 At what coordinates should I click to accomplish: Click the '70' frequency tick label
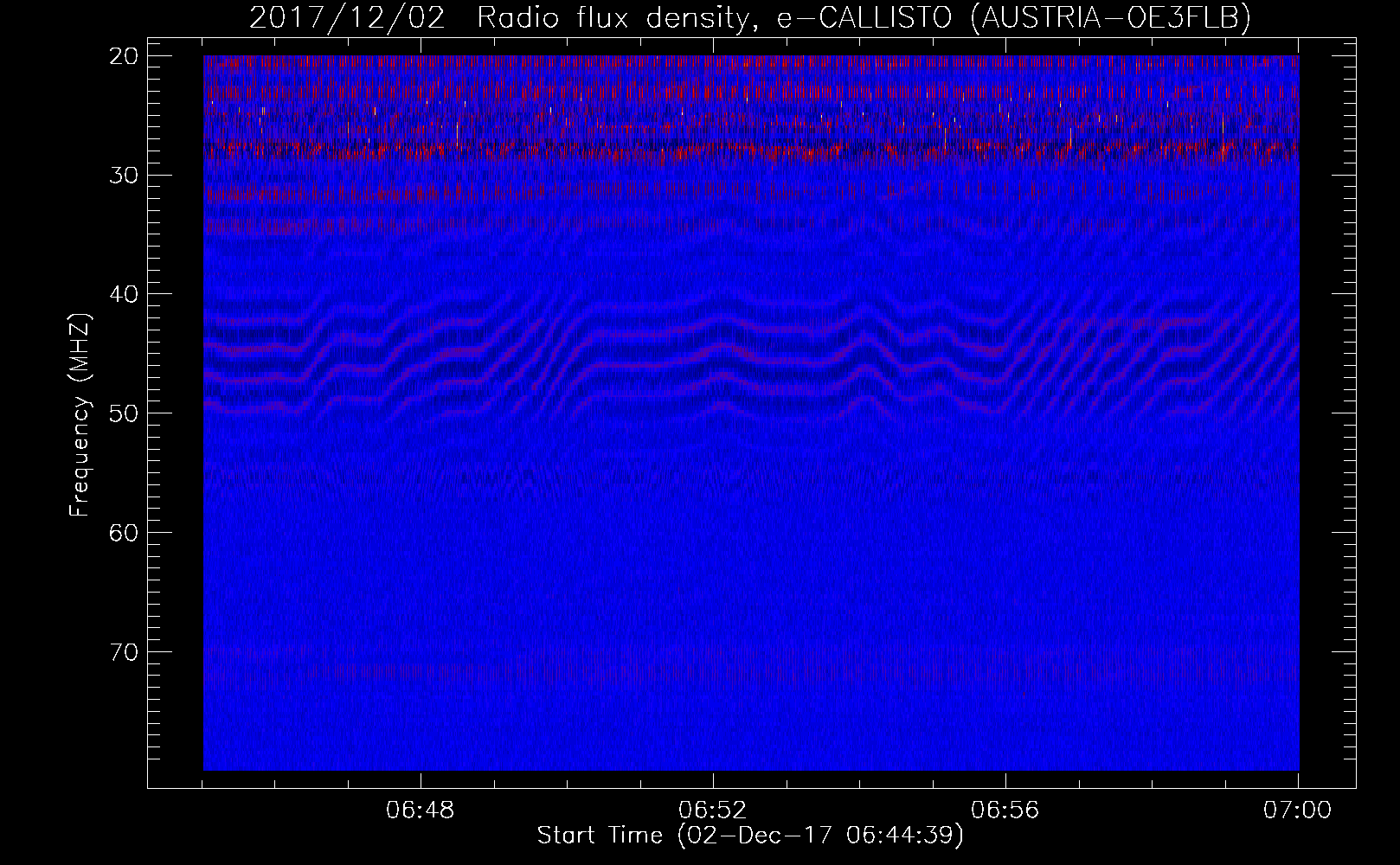(125, 651)
